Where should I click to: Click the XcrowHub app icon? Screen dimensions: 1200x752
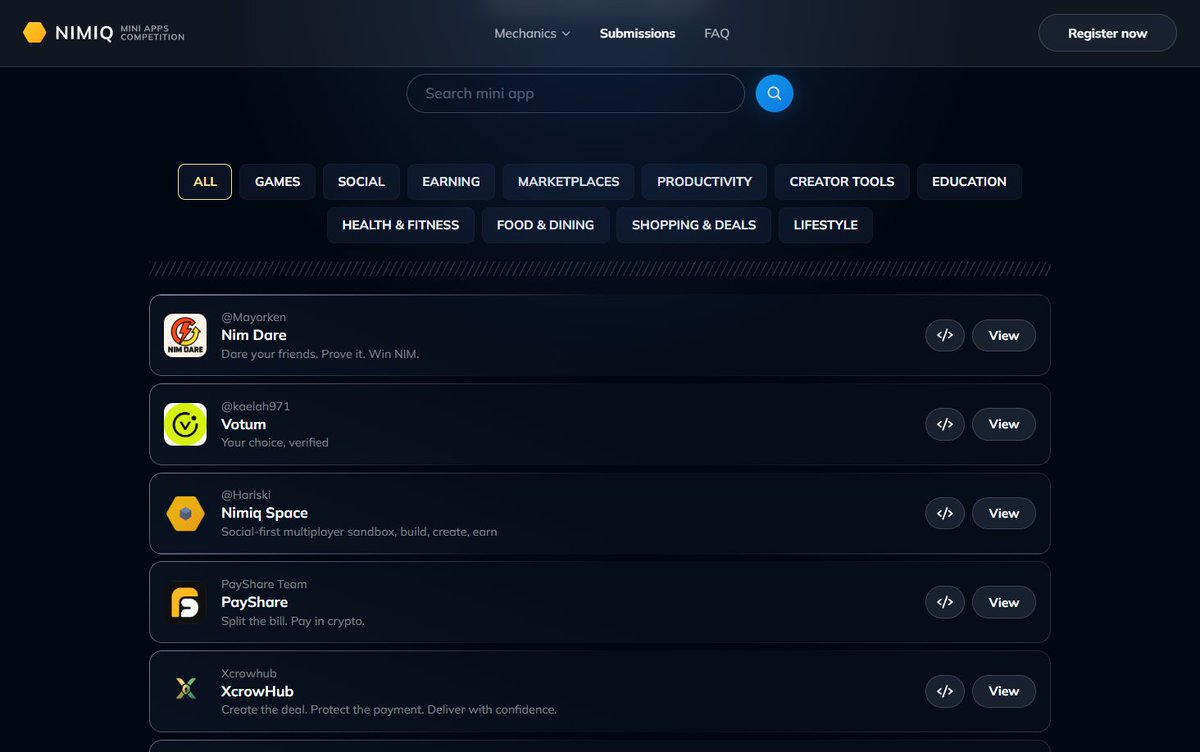click(x=185, y=691)
